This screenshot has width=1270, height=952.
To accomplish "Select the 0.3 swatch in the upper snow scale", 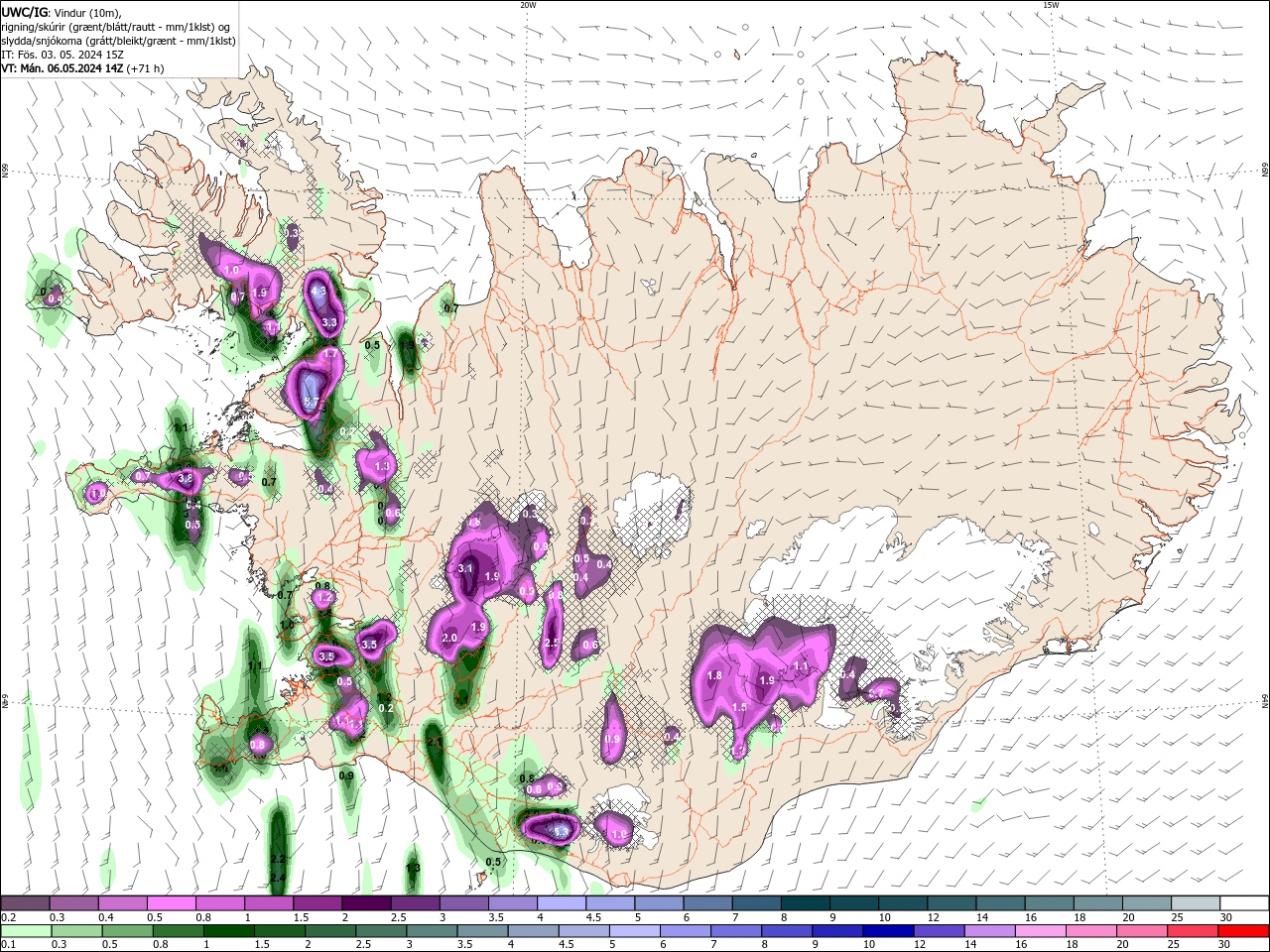I will point(73,903).
